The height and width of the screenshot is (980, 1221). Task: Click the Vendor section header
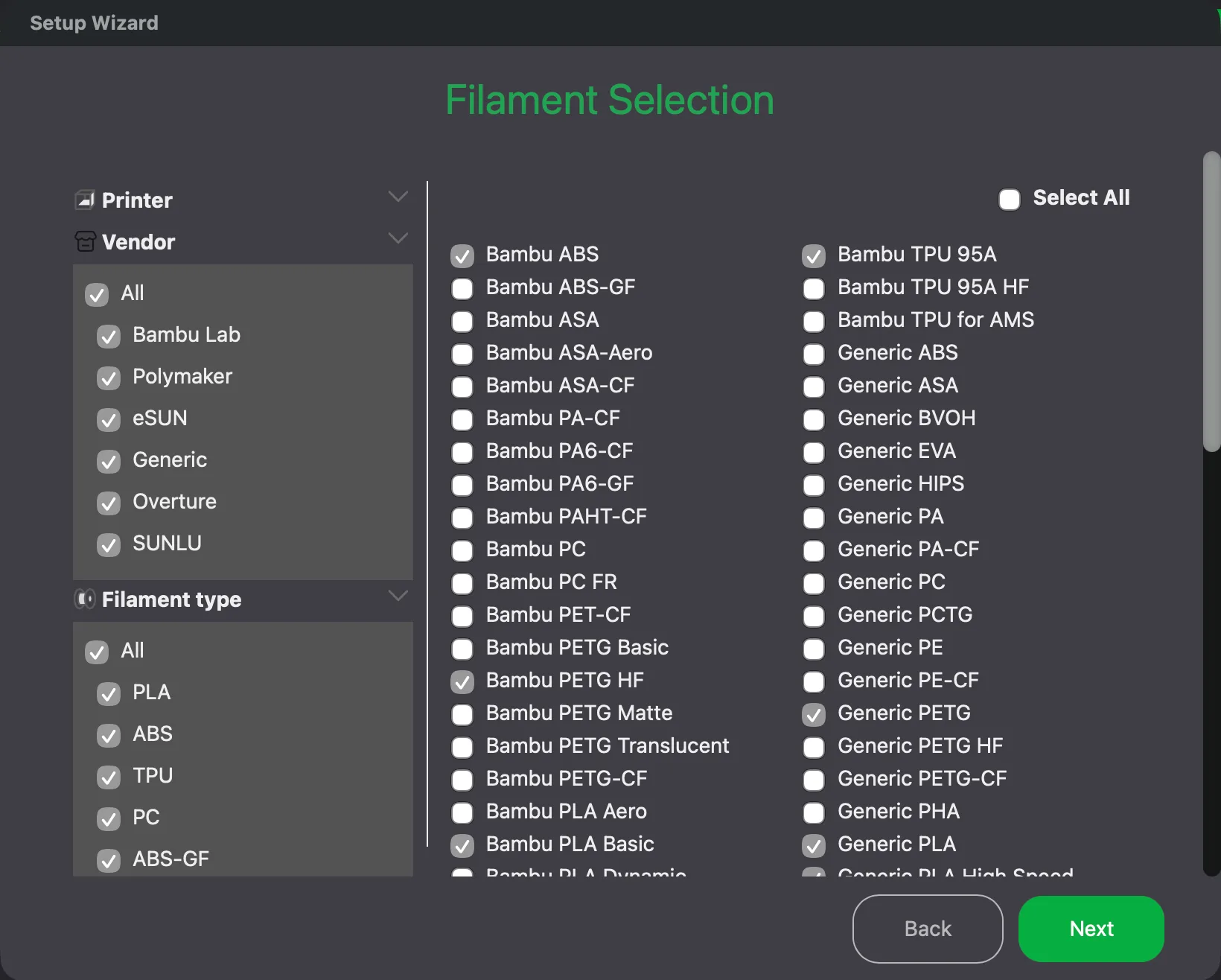tap(243, 241)
